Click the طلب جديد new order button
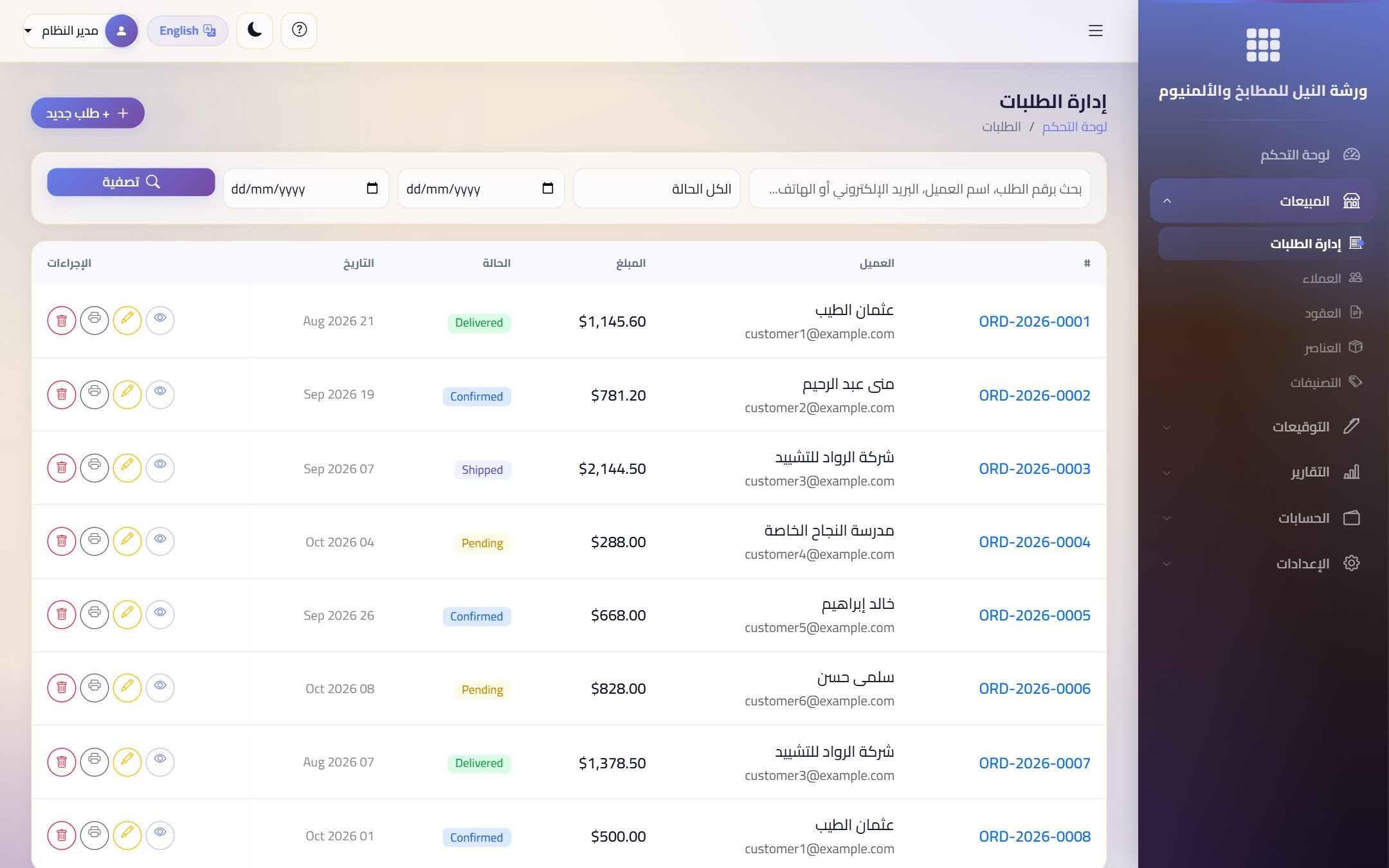The image size is (1389, 868). [x=87, y=113]
